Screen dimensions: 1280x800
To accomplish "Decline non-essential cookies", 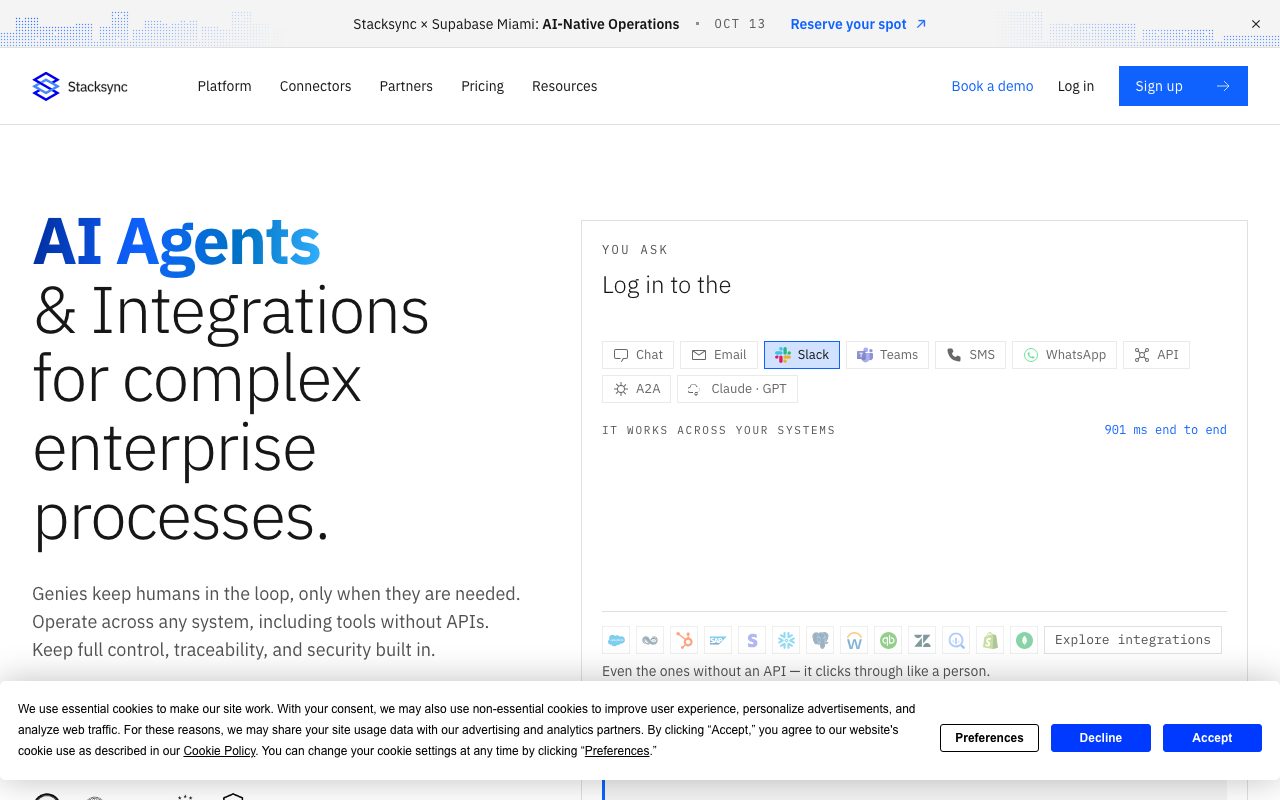I will coord(1101,738).
